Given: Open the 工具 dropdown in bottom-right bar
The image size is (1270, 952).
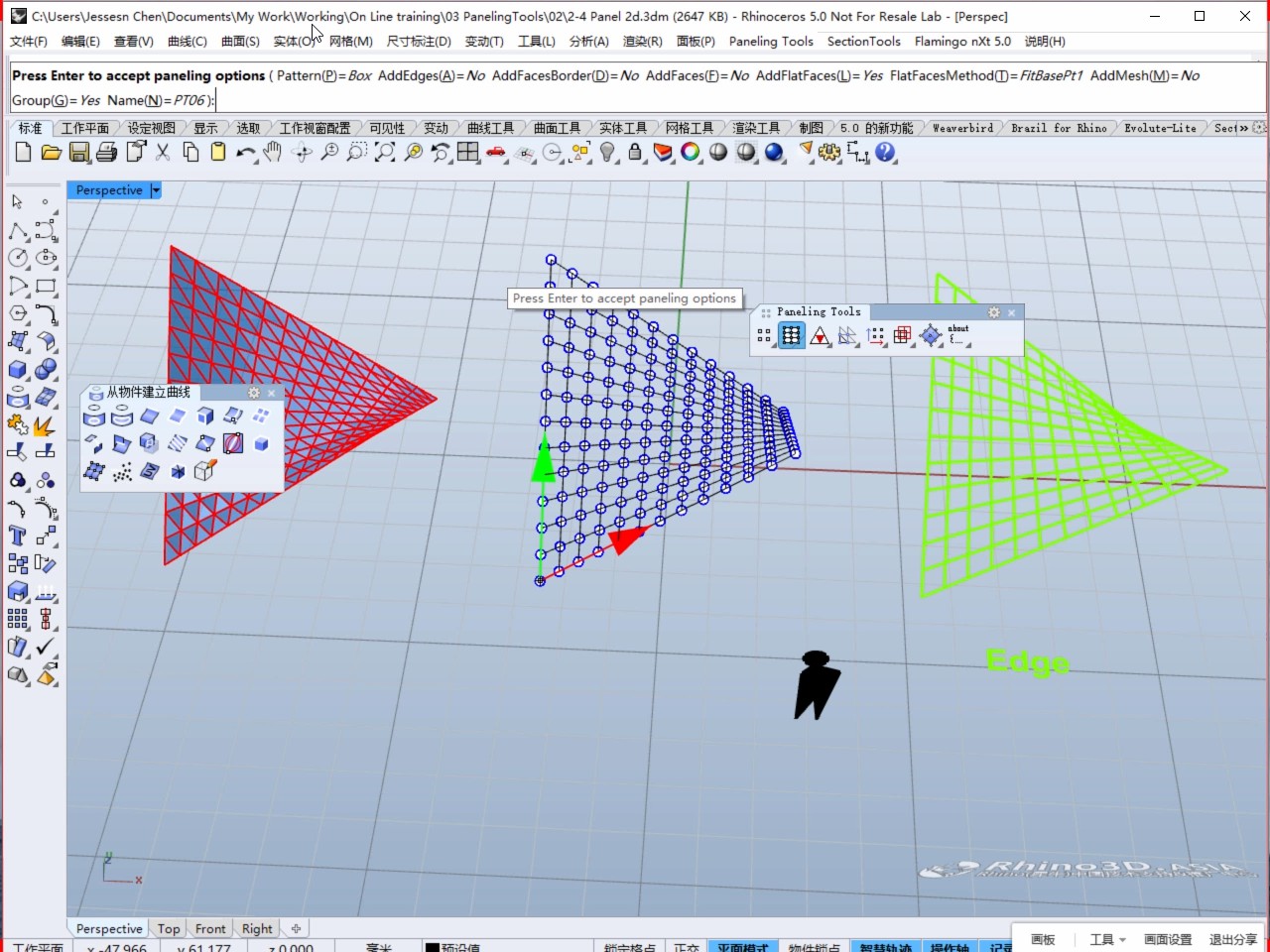Looking at the screenshot, I should [x=1107, y=939].
